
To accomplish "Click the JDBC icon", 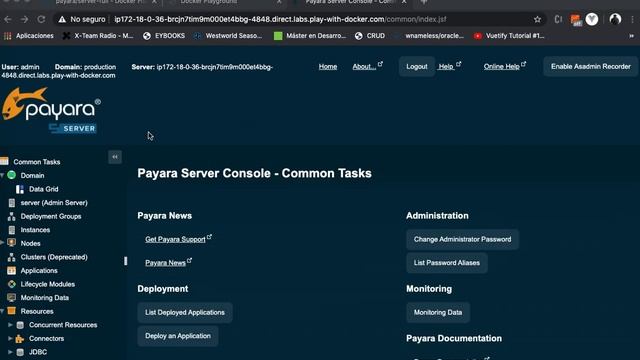I will pyautogui.click(x=20, y=352).
